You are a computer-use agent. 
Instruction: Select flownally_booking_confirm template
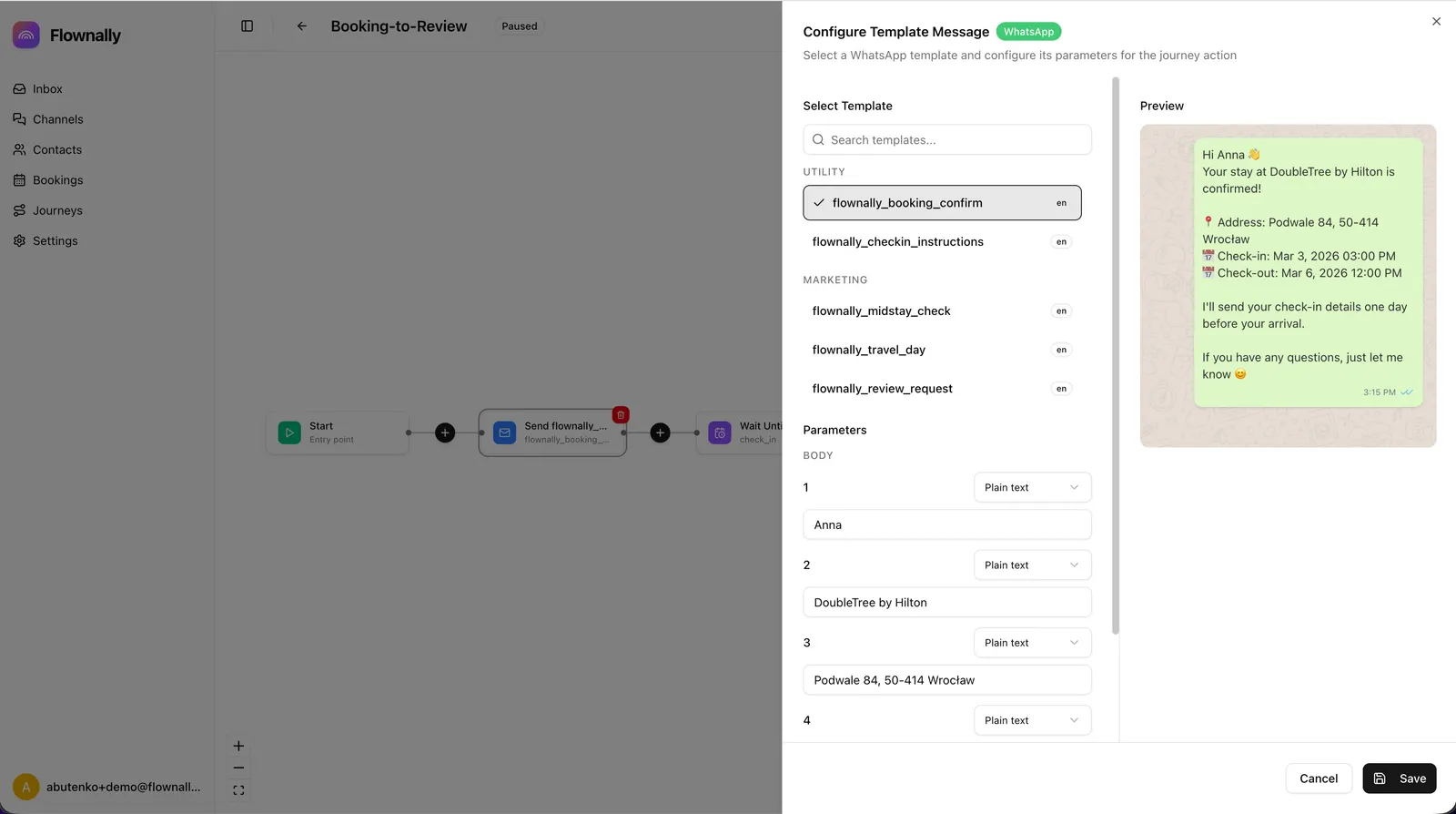coord(942,203)
